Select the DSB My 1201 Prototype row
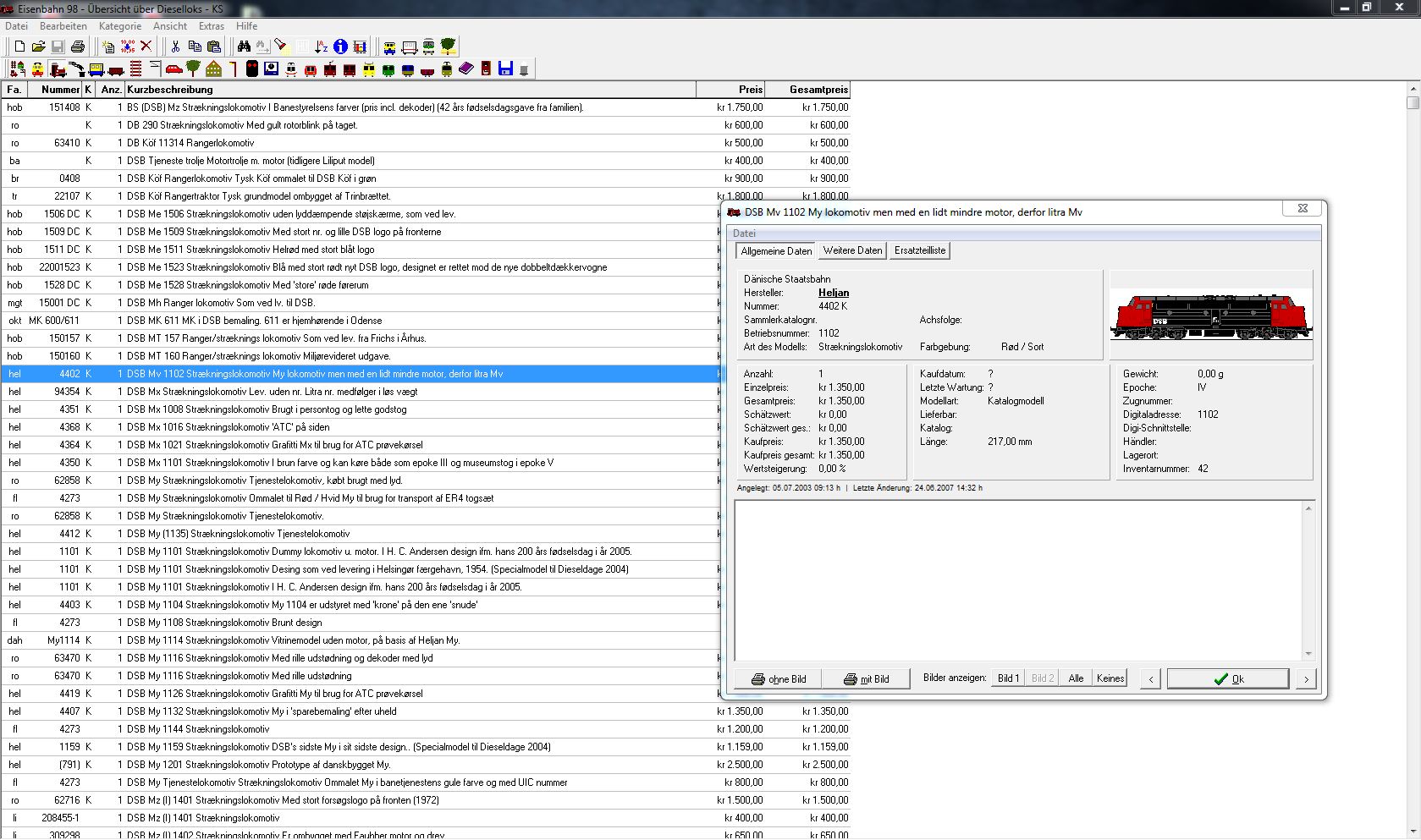The width and height of the screenshot is (1421, 840). click(x=425, y=765)
